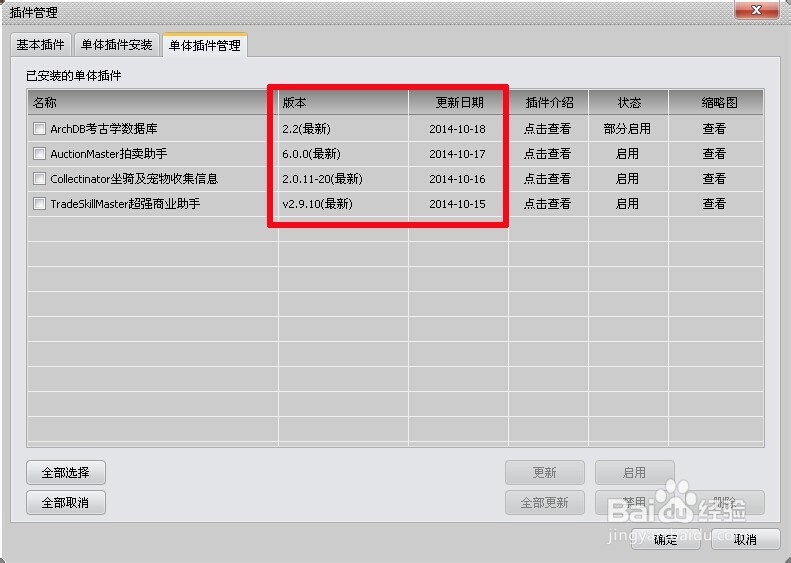Click date cell 2014-10-18
This screenshot has width=791, height=563.
pyautogui.click(x=458, y=129)
